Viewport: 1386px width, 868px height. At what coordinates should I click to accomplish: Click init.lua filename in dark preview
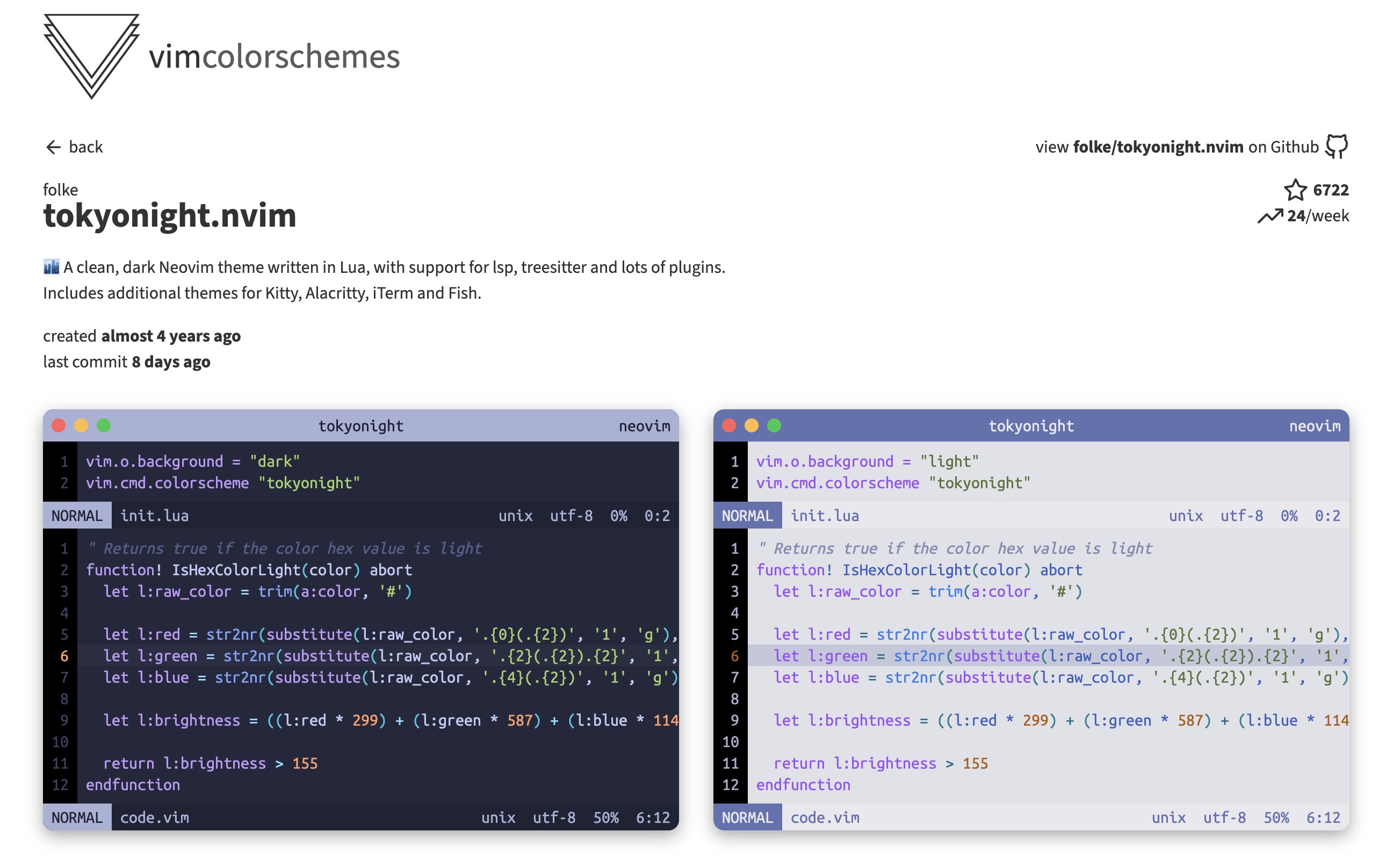154,516
